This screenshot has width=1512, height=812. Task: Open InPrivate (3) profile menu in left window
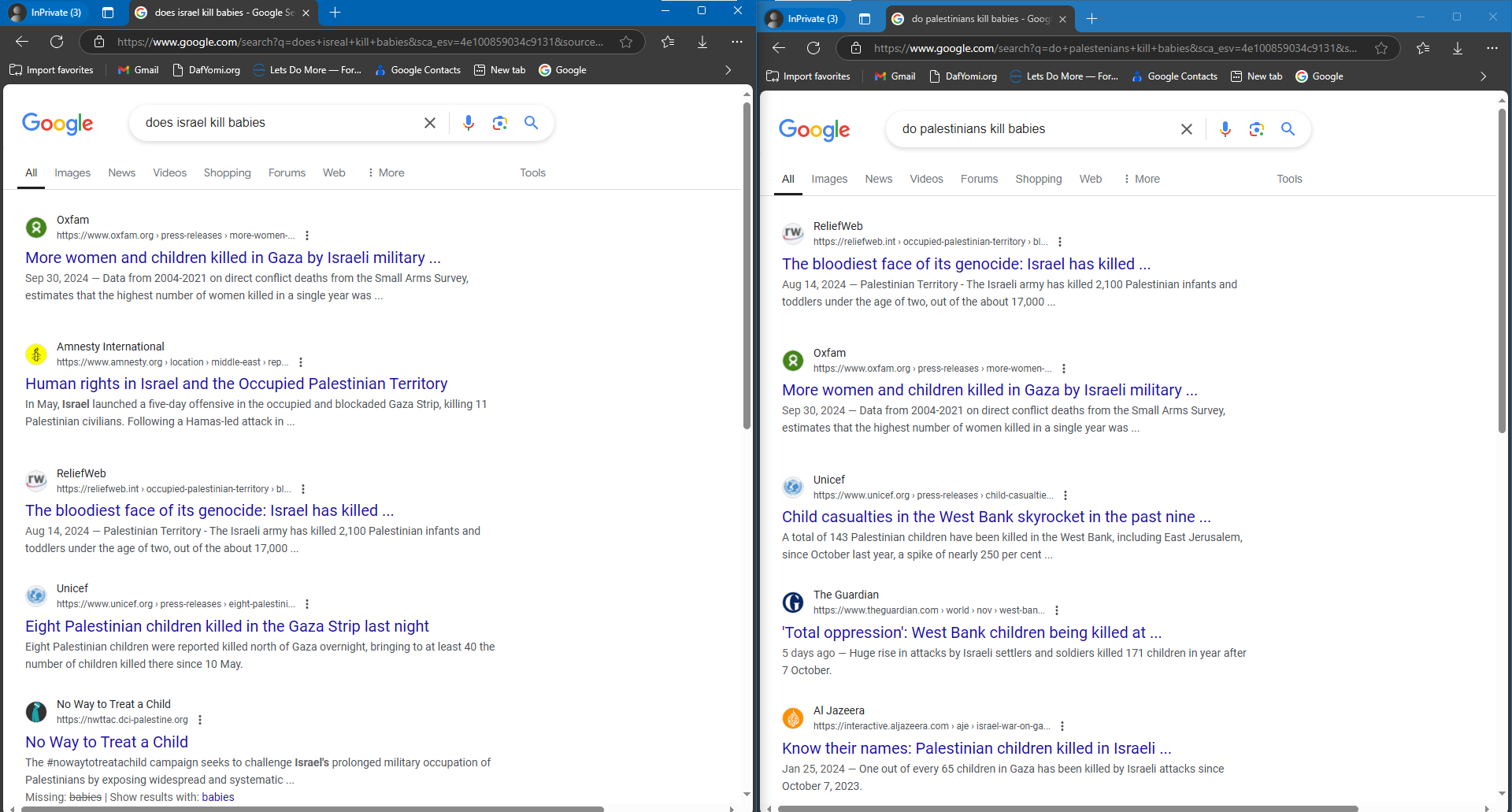click(x=46, y=13)
